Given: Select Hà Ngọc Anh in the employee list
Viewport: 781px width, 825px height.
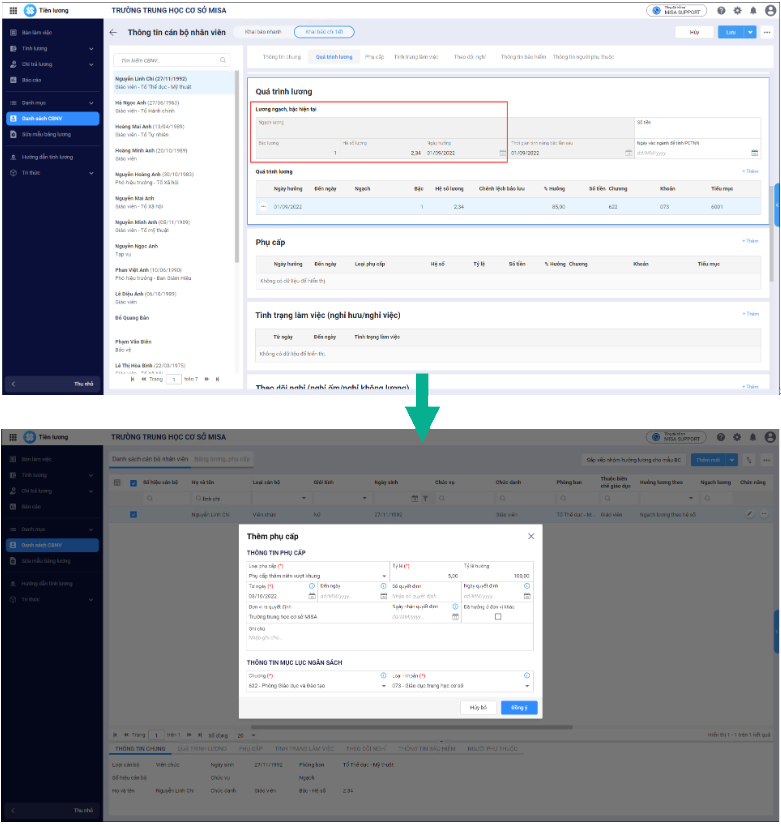Looking at the screenshot, I should 174,107.
